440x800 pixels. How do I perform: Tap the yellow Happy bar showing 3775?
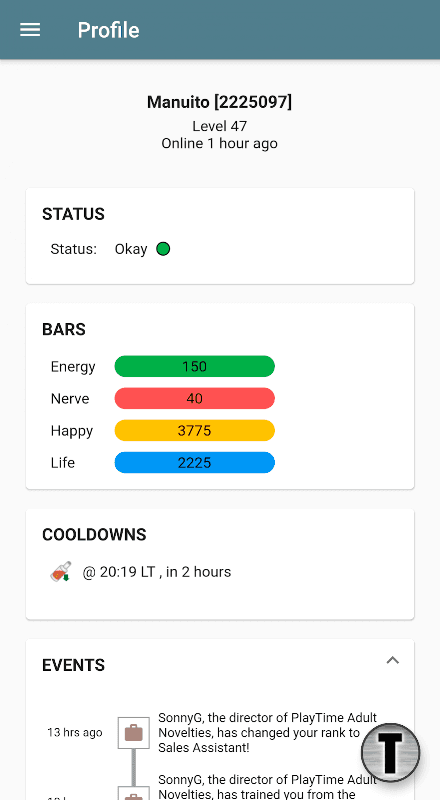tap(194, 431)
